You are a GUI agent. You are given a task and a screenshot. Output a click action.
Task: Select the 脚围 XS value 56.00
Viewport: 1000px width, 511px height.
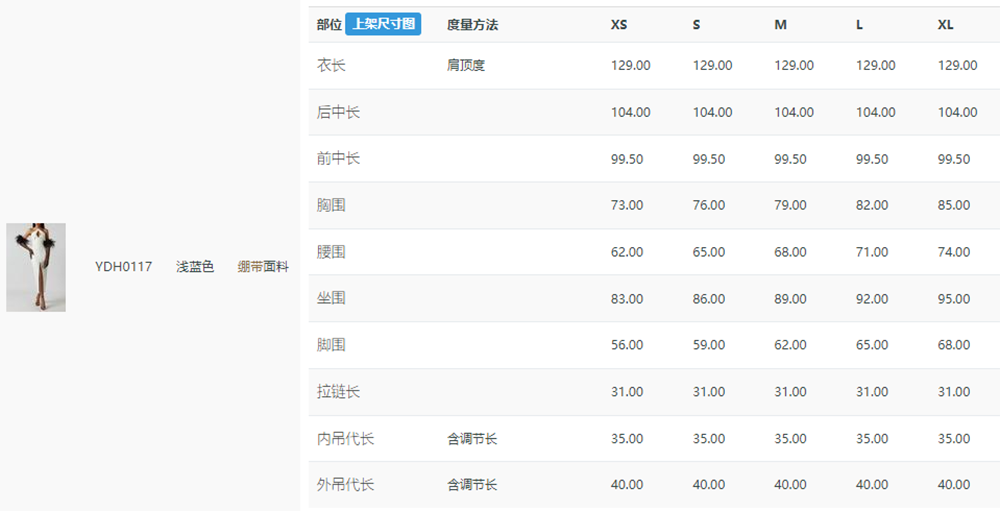(627, 344)
